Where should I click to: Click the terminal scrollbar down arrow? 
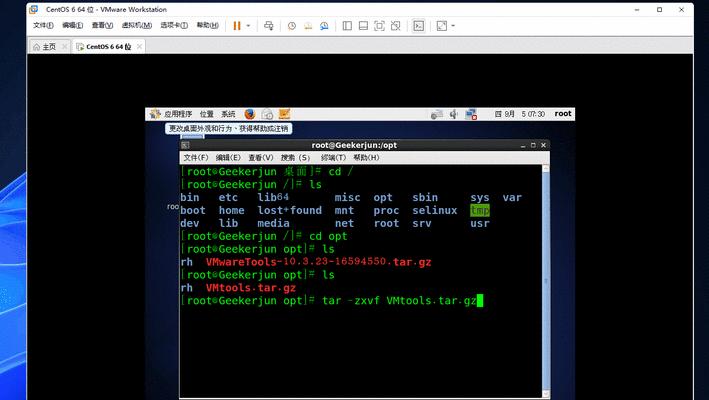click(x=546, y=394)
